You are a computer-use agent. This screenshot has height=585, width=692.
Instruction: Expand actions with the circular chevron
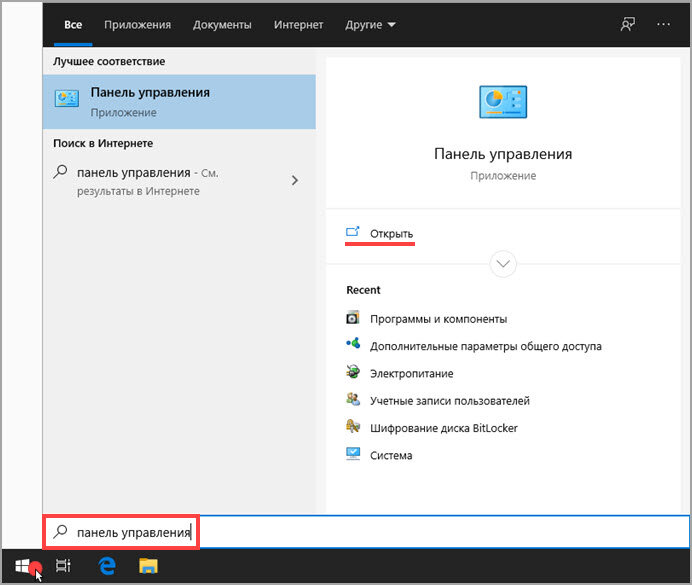(x=503, y=264)
